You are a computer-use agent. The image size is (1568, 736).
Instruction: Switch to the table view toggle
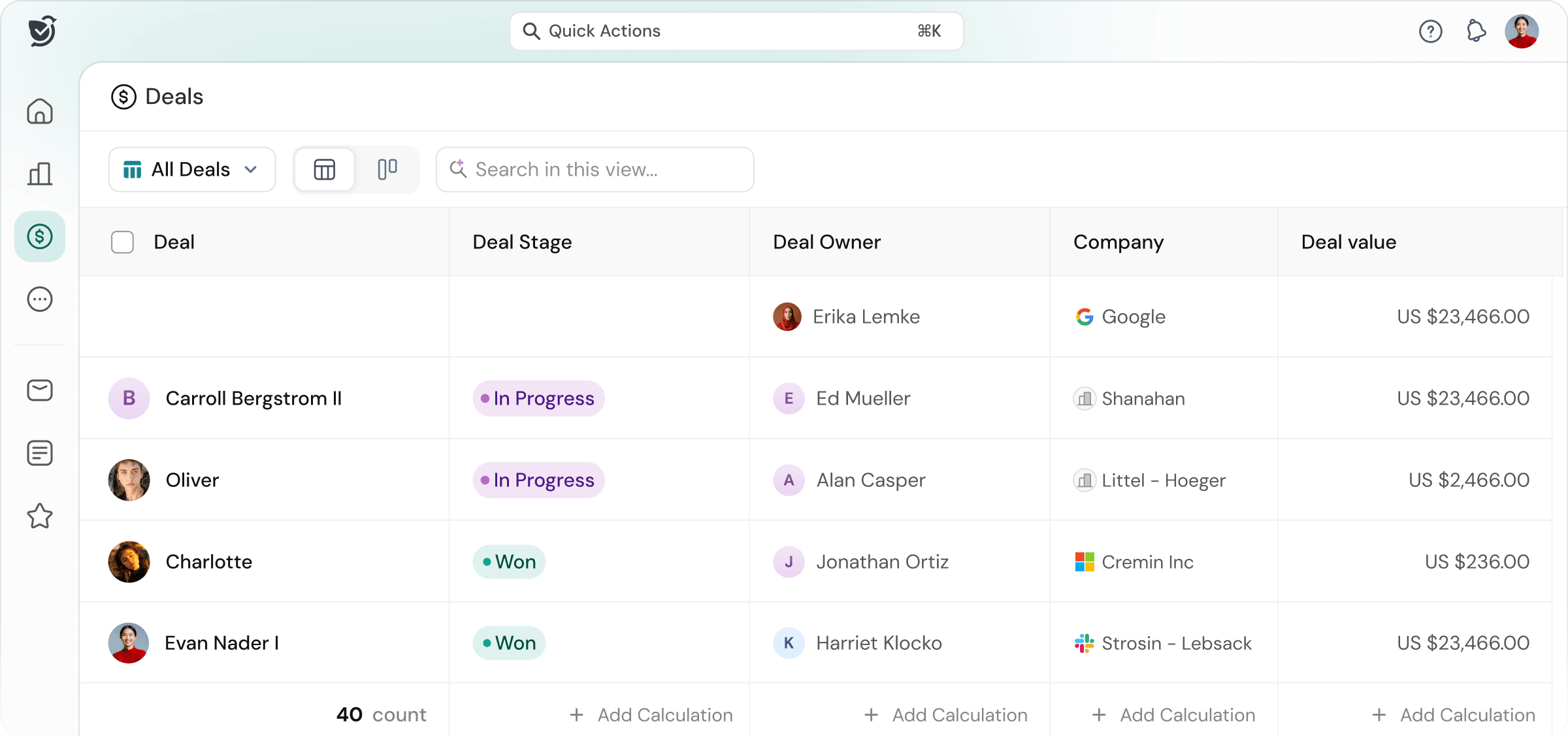click(325, 169)
